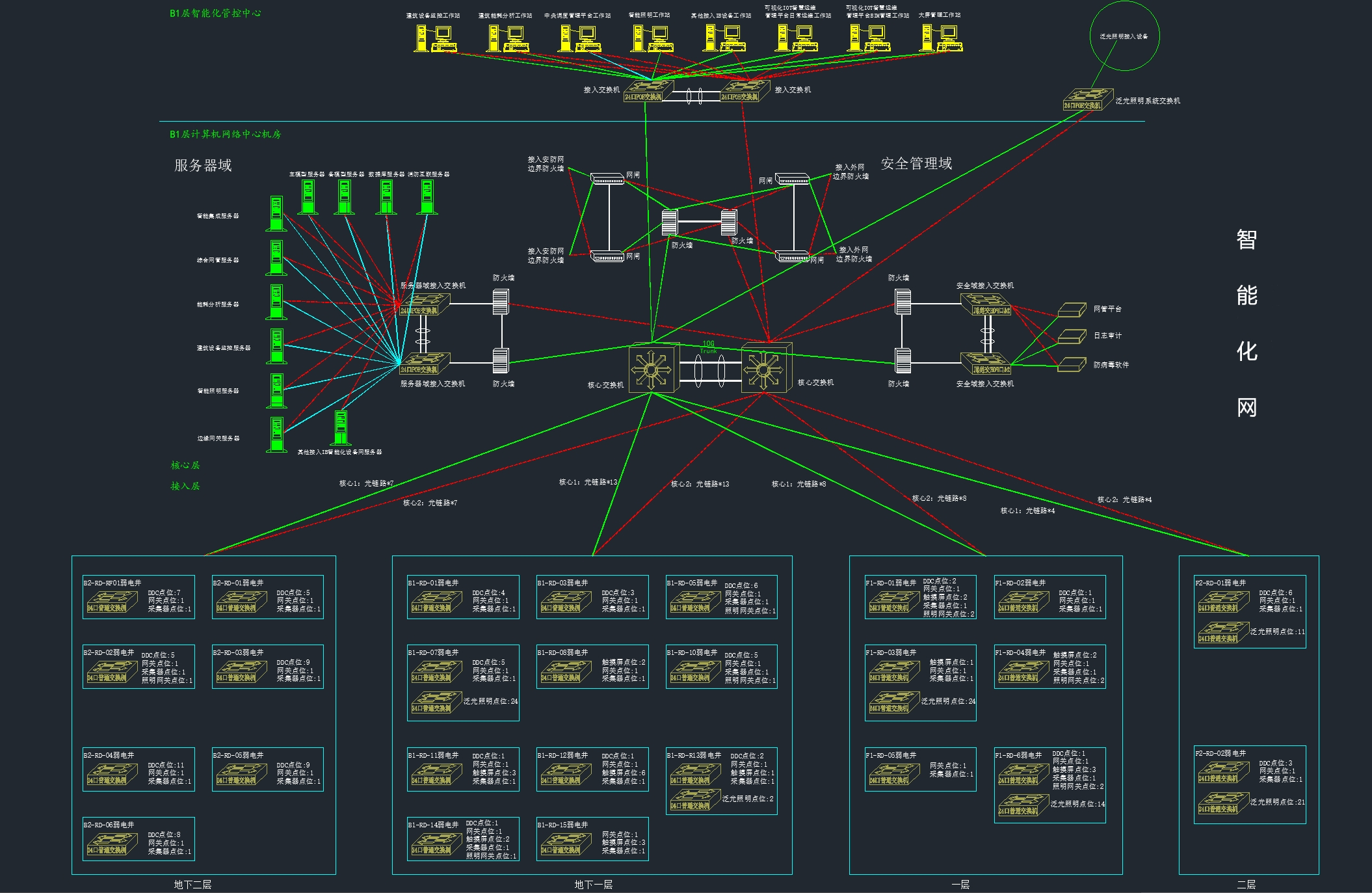Click the 数据库服务器 green server icon
1372x893 pixels.
pyautogui.click(x=386, y=197)
